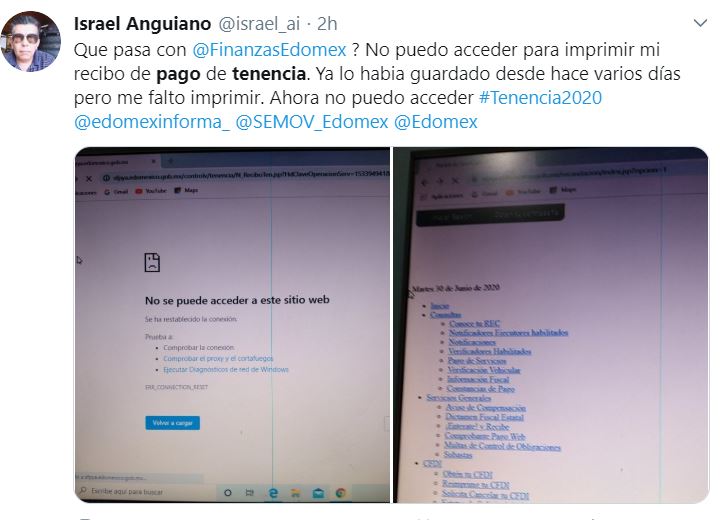Click the File Explorer taskbar icon

pyautogui.click(x=295, y=493)
